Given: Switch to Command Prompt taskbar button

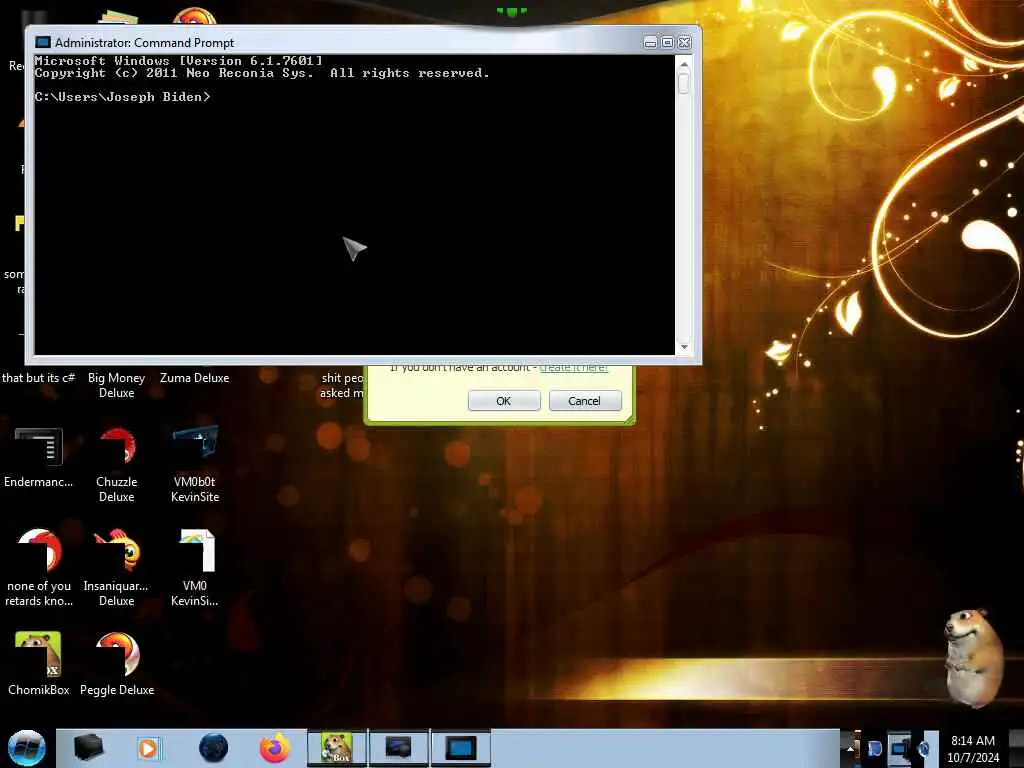Looking at the screenshot, I should click(460, 748).
